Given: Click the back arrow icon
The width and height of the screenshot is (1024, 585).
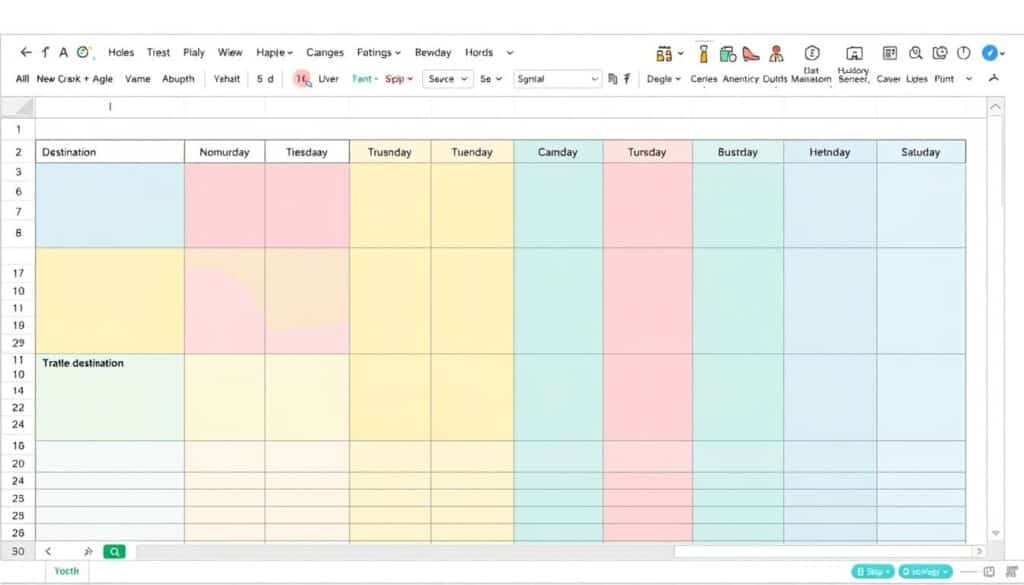Looking at the screenshot, I should coord(25,52).
